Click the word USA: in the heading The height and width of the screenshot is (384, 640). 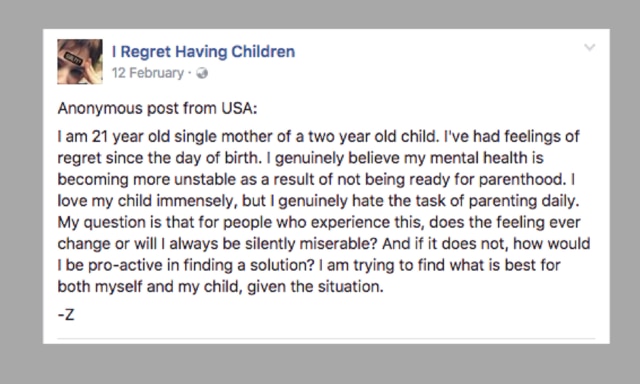(239, 108)
